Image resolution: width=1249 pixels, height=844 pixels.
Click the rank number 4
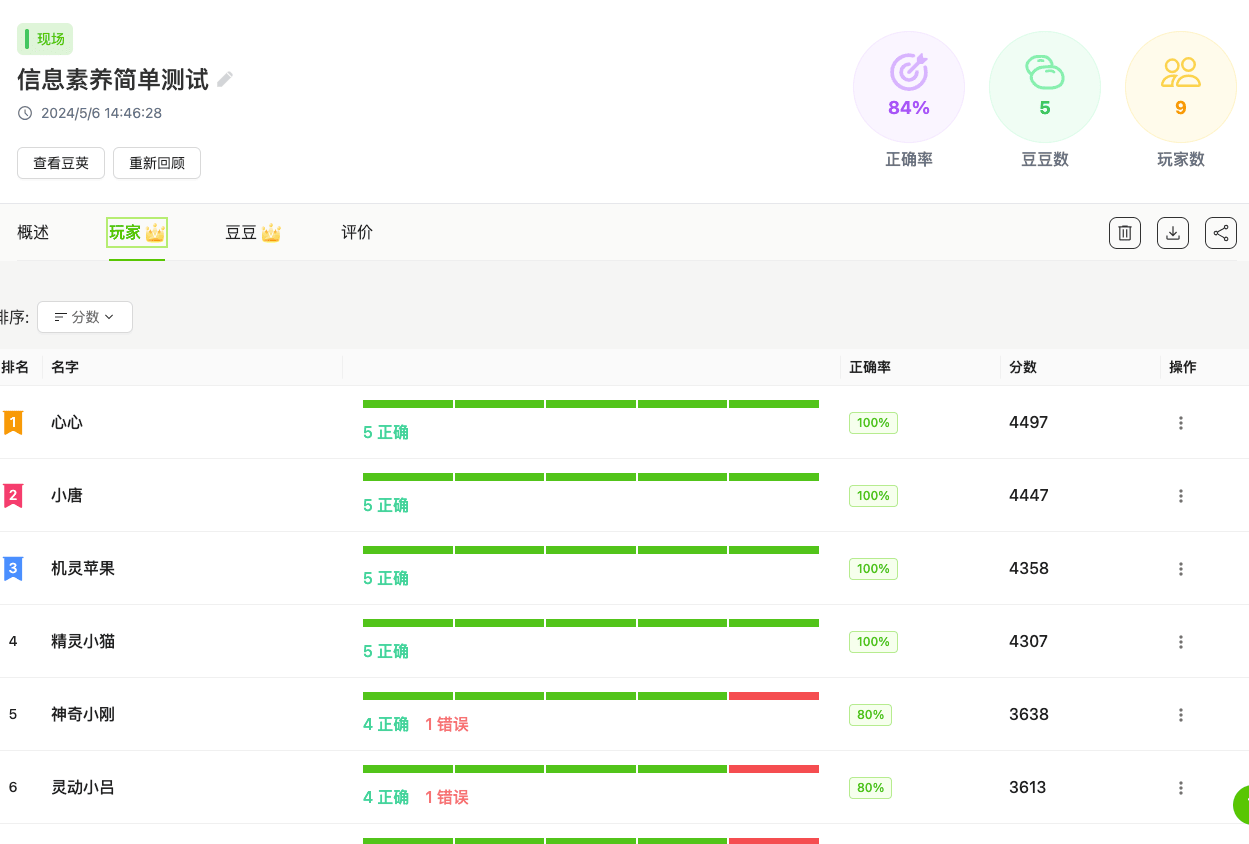coord(13,642)
